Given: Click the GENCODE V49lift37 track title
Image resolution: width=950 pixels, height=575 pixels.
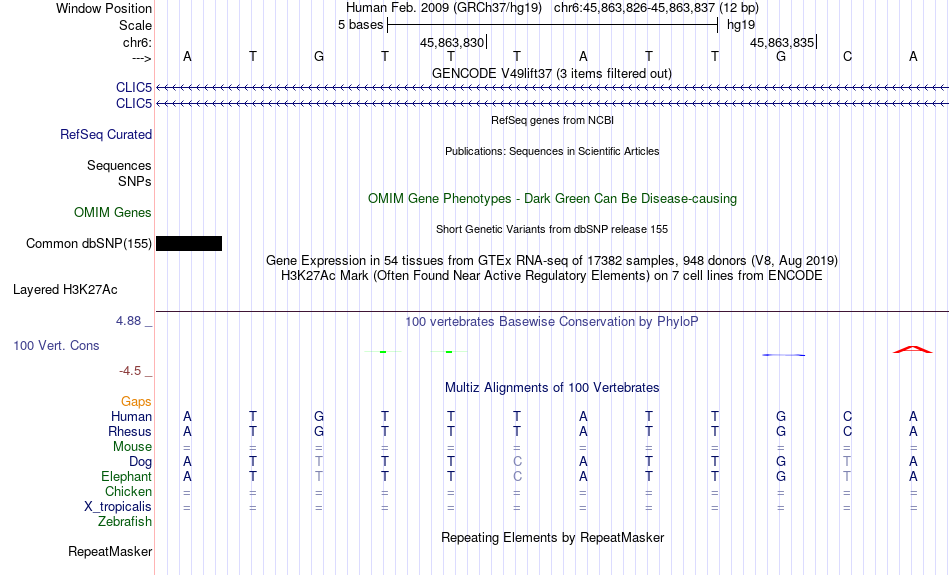Looking at the screenshot, I should coord(552,73).
